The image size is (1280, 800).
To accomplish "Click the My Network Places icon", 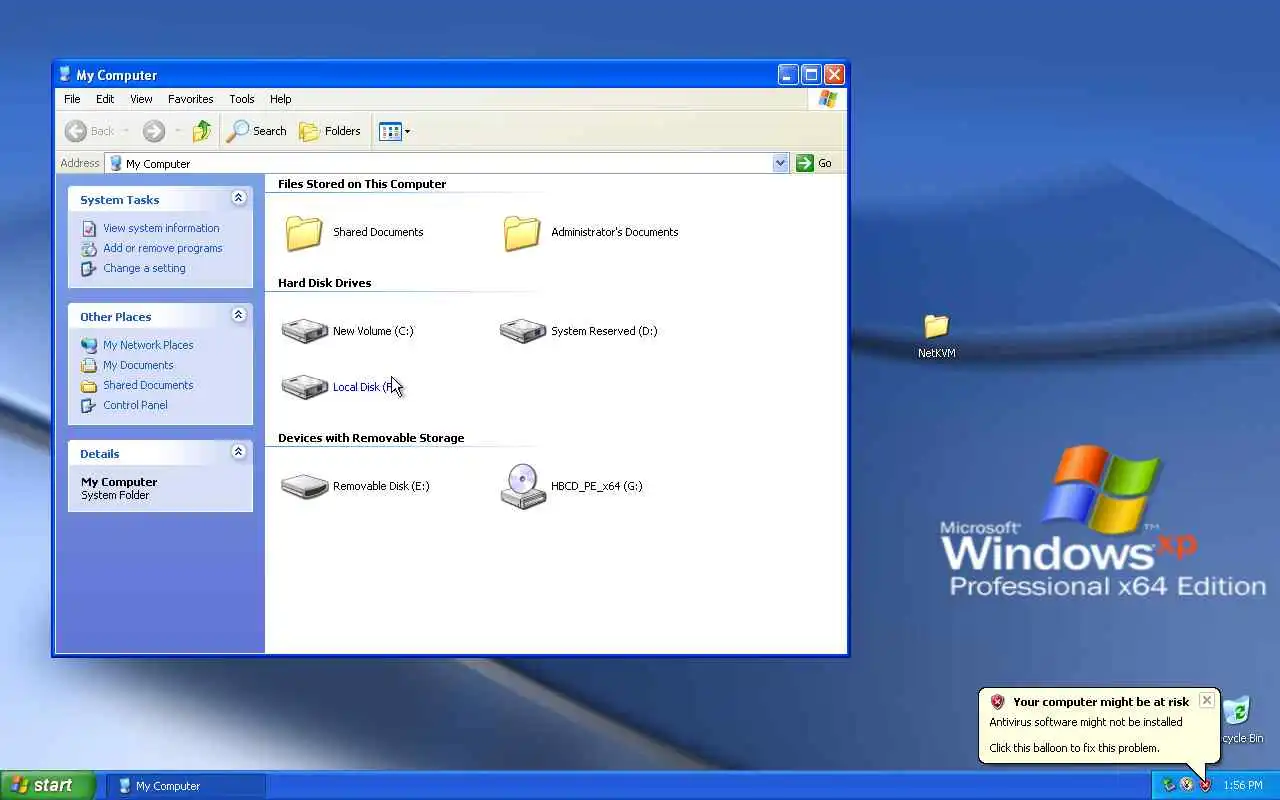I will pos(89,345).
